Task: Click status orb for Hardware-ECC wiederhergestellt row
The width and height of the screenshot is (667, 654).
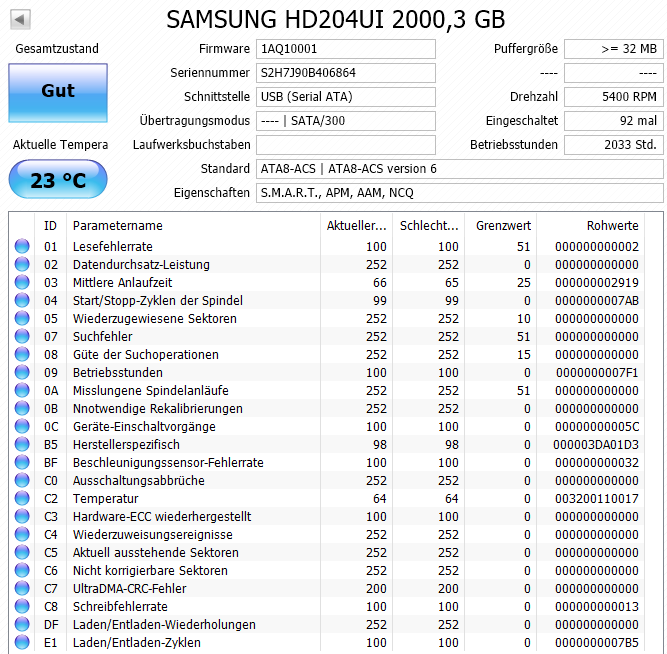Action: point(22,516)
